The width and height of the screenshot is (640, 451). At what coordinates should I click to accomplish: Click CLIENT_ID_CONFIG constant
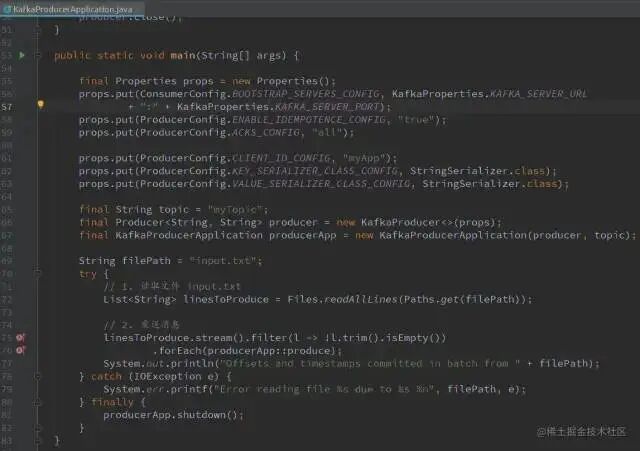tap(281, 158)
